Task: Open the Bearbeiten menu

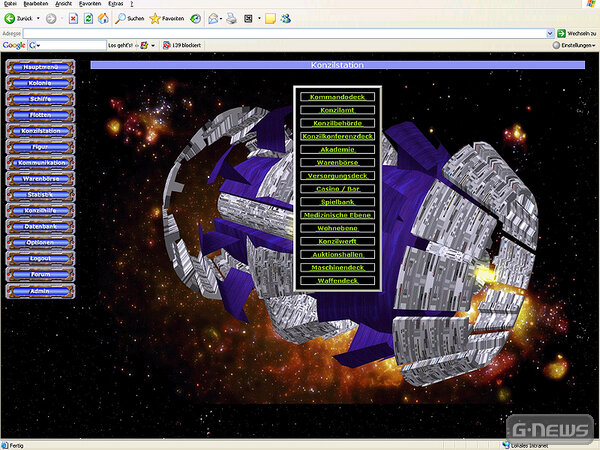Action: point(36,3)
